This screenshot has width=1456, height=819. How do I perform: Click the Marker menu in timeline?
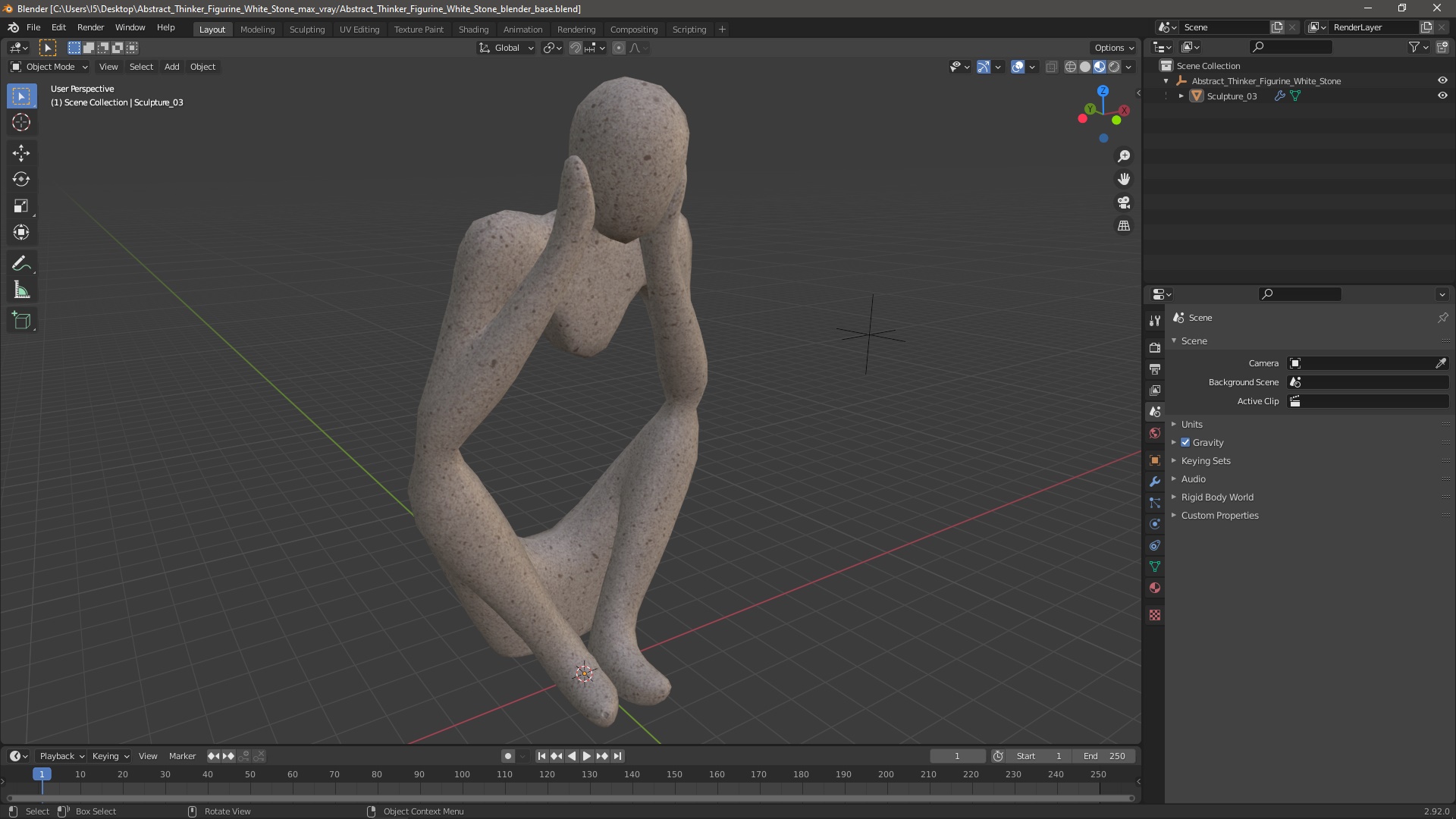pyautogui.click(x=182, y=756)
